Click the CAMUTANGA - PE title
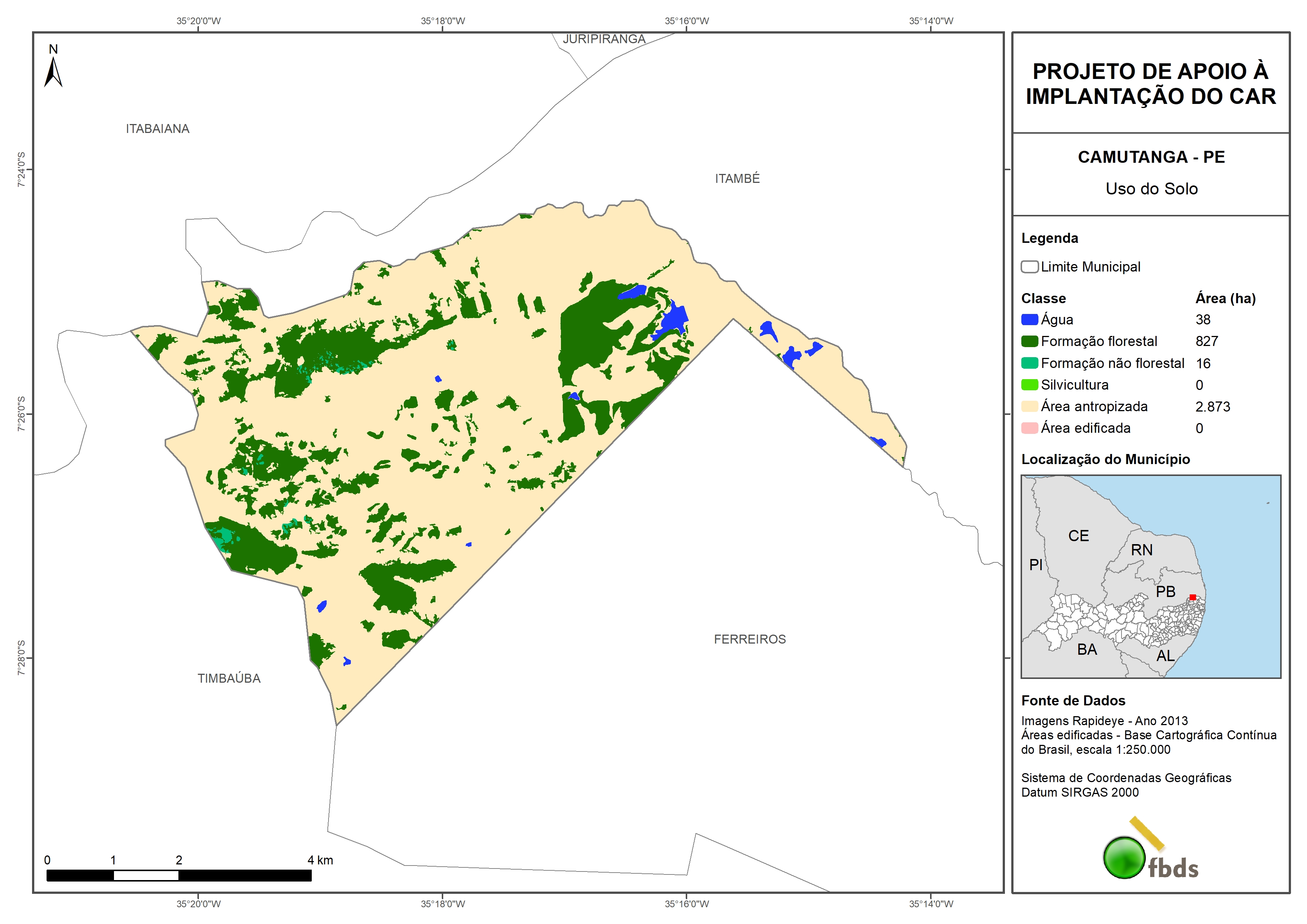The width and height of the screenshot is (1307, 924). point(1151,157)
